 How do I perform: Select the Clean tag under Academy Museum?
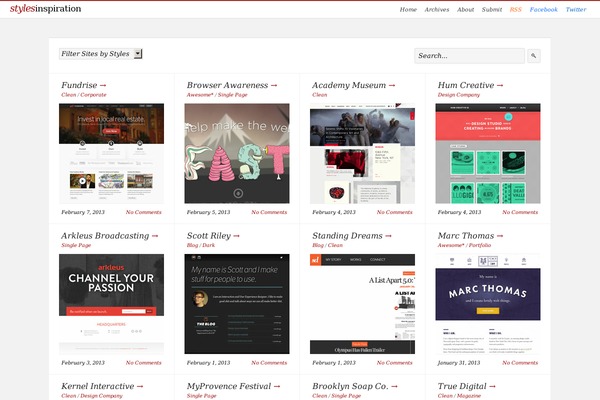pyautogui.click(x=320, y=95)
